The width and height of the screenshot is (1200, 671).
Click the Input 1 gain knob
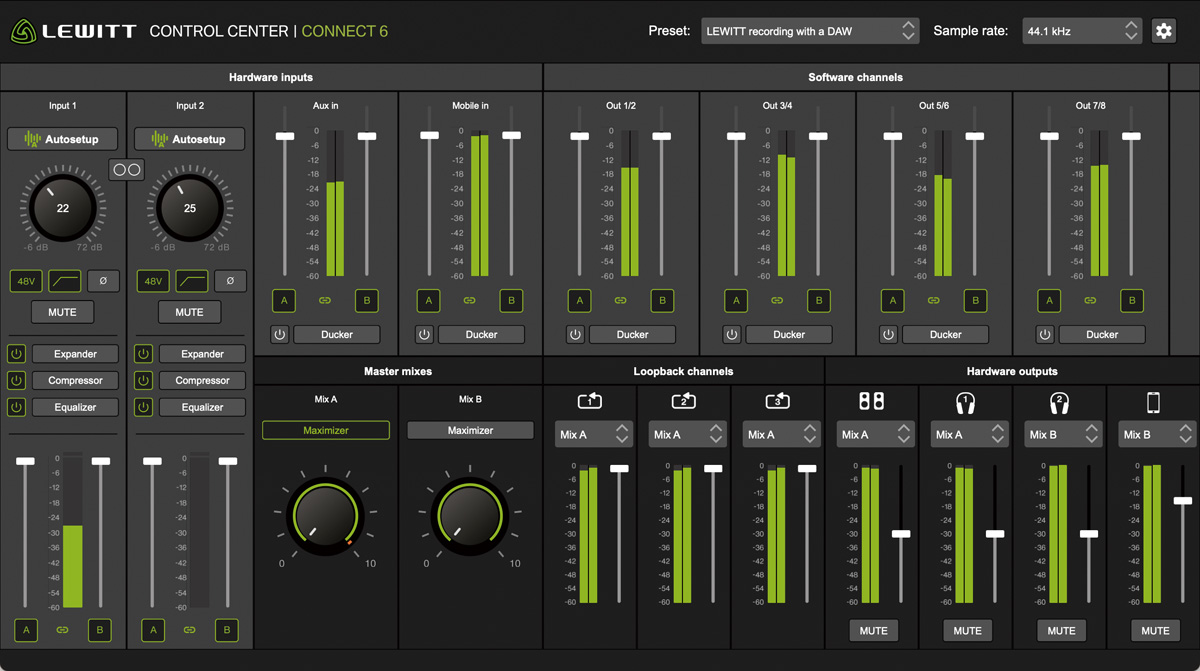tap(62, 208)
